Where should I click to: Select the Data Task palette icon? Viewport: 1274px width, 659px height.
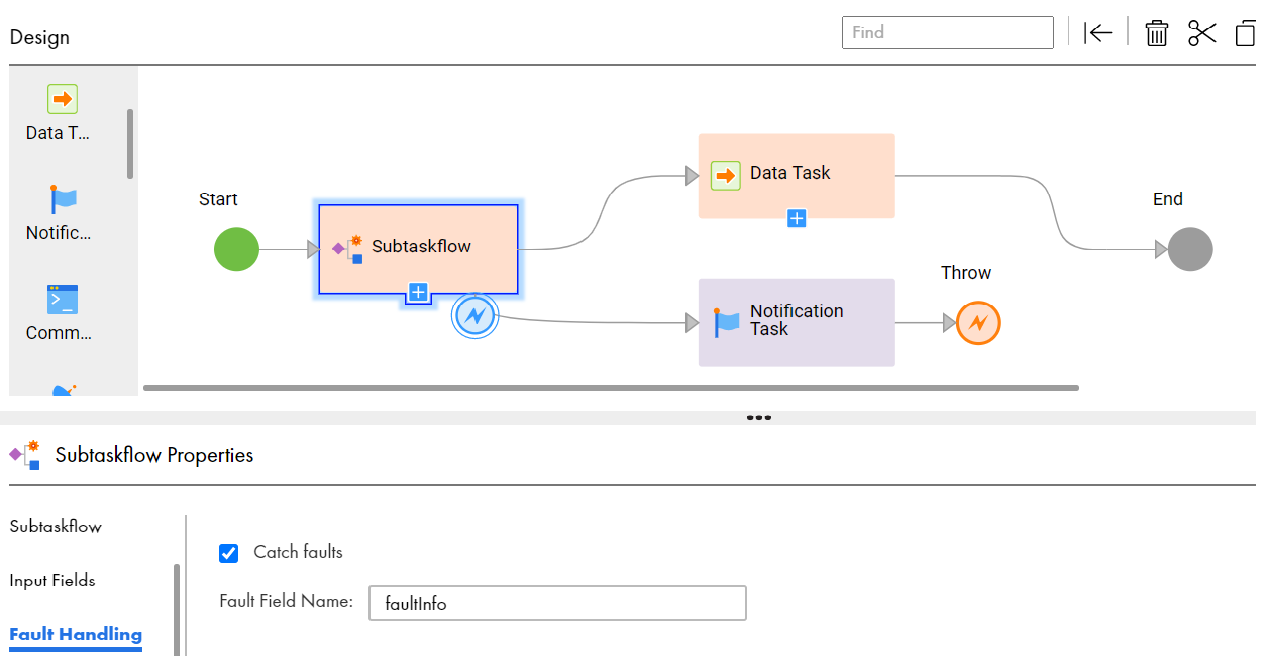coord(62,100)
